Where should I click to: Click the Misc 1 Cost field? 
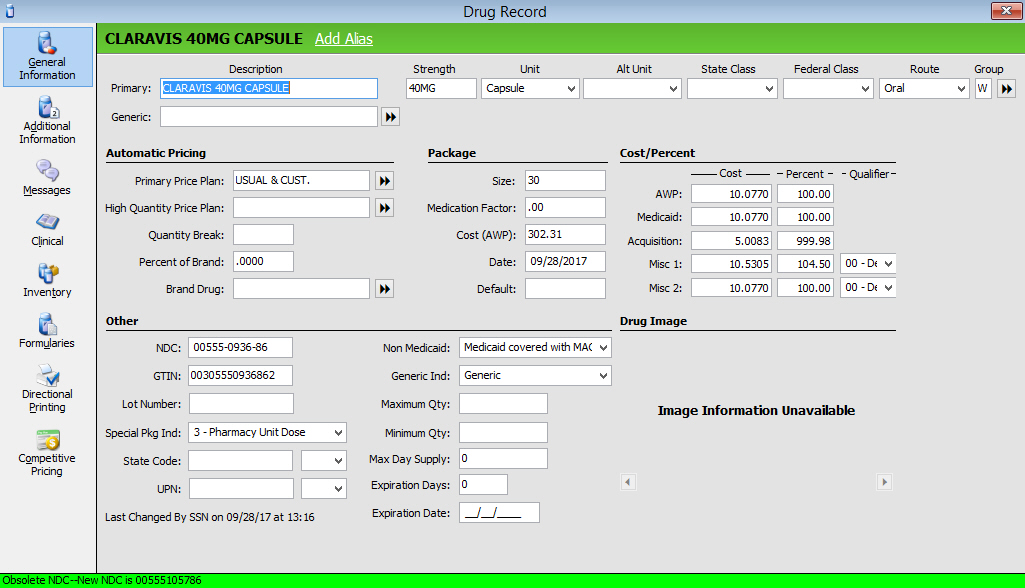(731, 264)
